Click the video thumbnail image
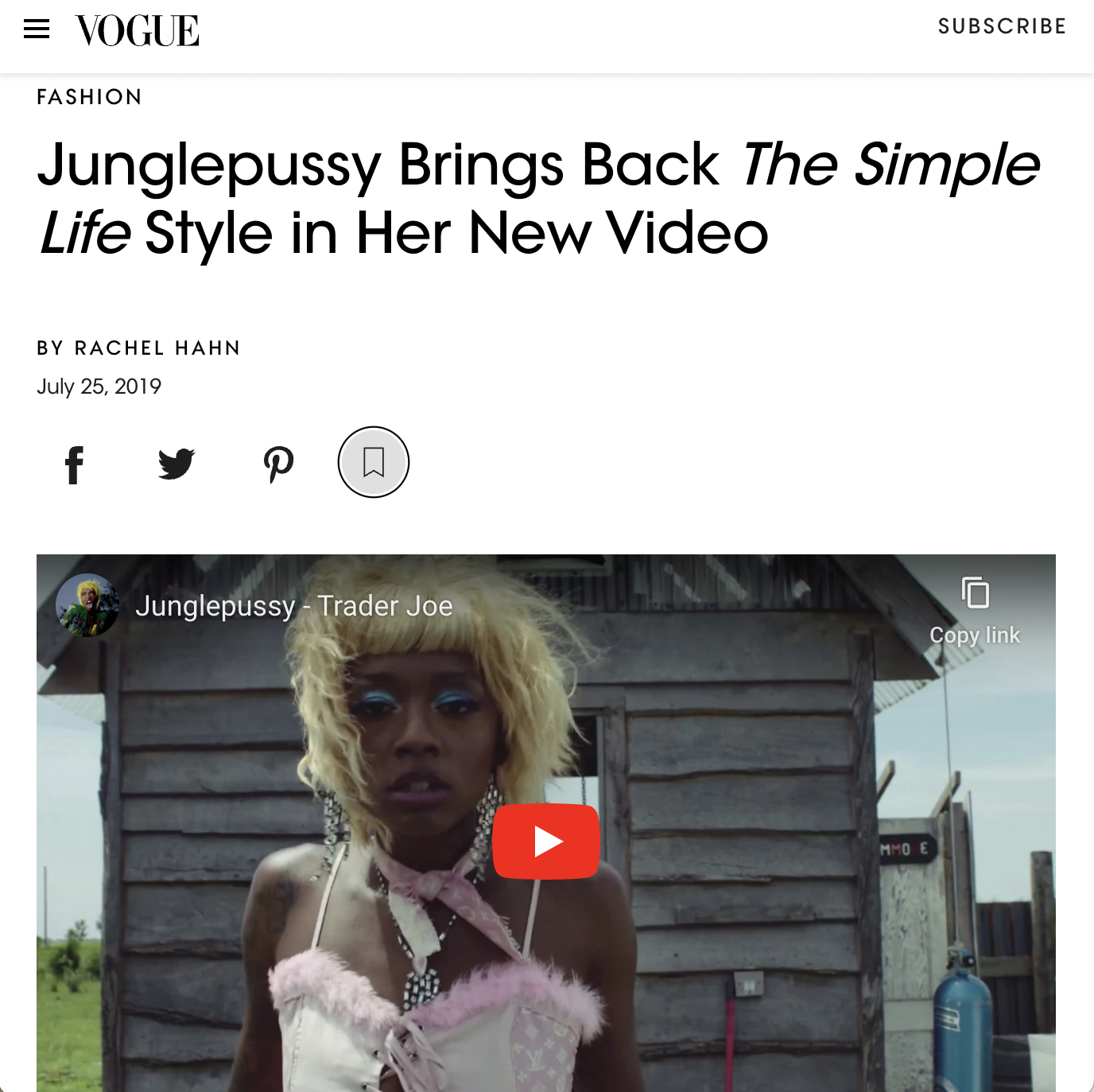The height and width of the screenshot is (1092, 1094). click(546, 823)
